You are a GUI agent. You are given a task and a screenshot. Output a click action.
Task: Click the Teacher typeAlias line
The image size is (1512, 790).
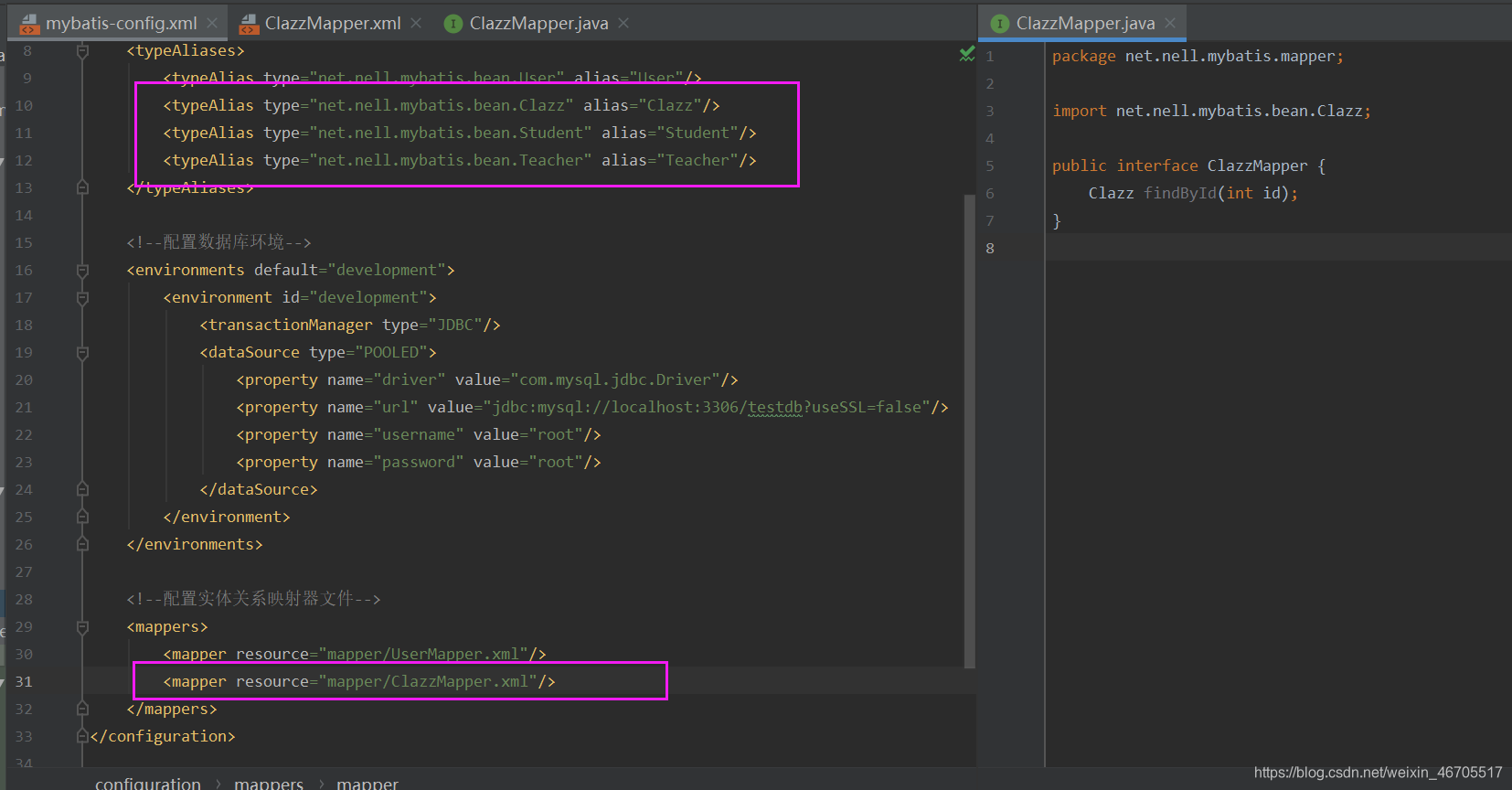click(x=460, y=160)
